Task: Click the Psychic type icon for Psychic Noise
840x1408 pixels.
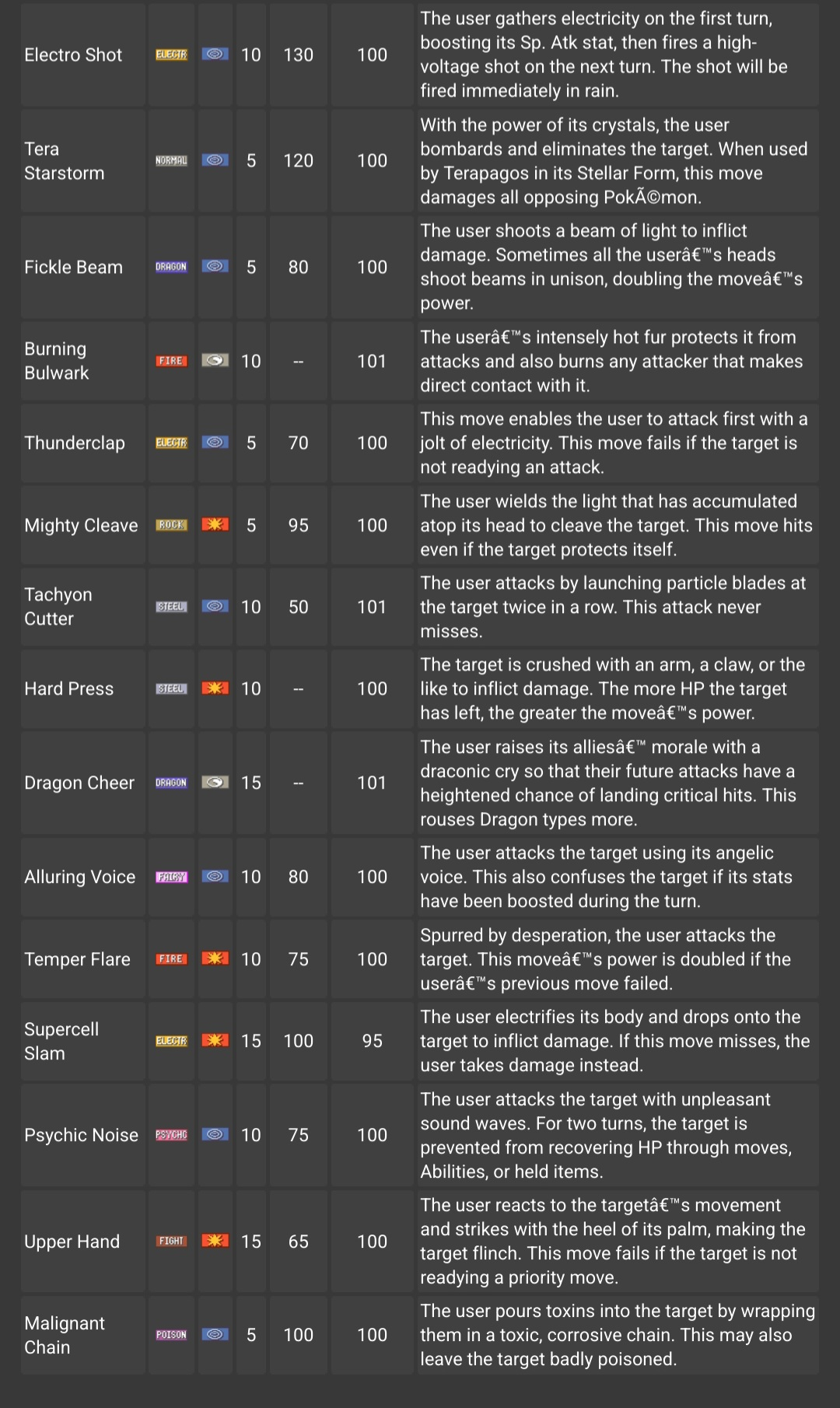Action: [x=171, y=1135]
